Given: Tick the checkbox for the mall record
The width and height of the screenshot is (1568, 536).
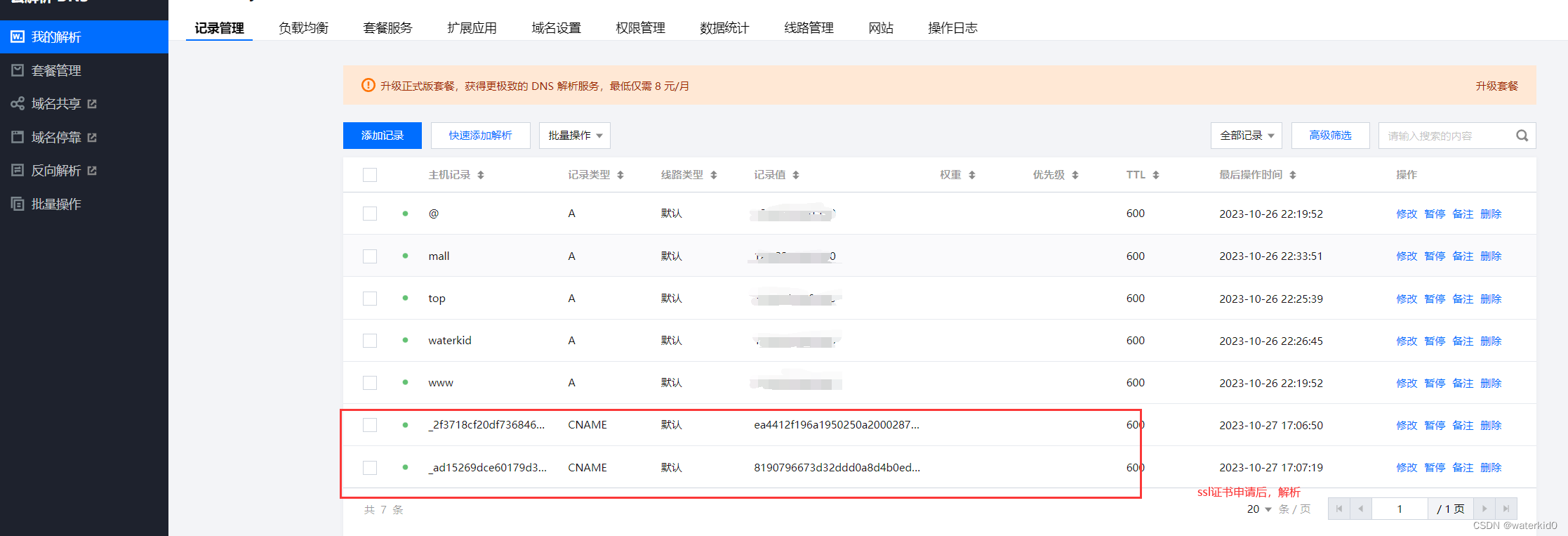Looking at the screenshot, I should tap(370, 256).
